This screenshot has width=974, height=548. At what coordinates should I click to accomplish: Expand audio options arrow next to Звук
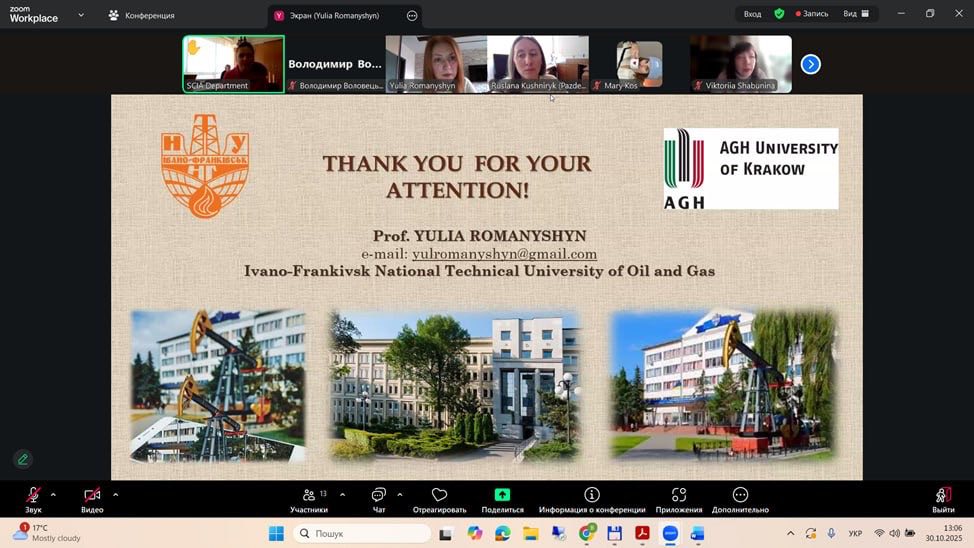(x=53, y=494)
